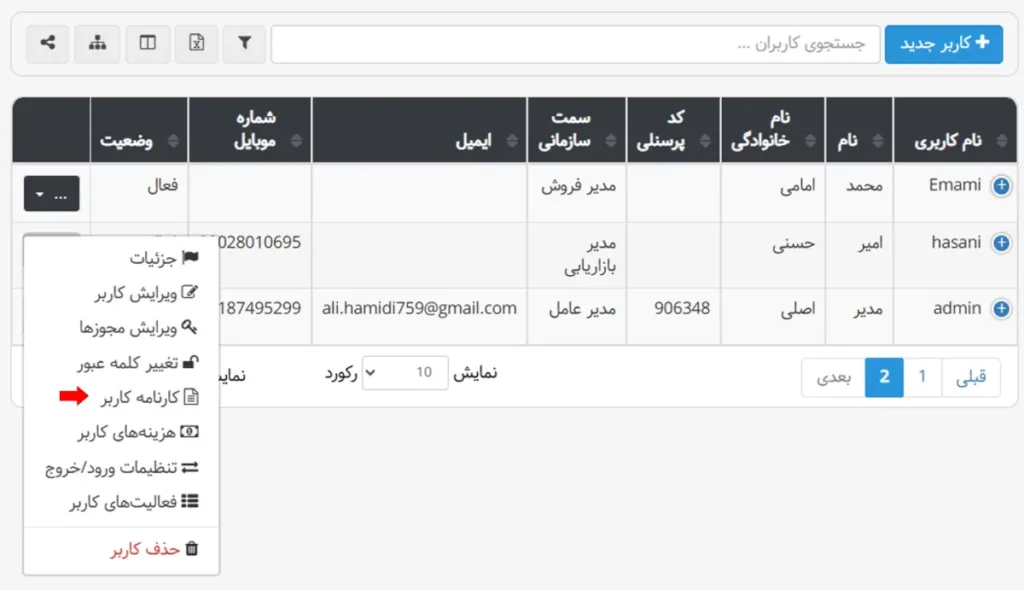Click the blue plus icon beside admin
Viewport: 1024px width, 590px height.
click(x=1001, y=309)
